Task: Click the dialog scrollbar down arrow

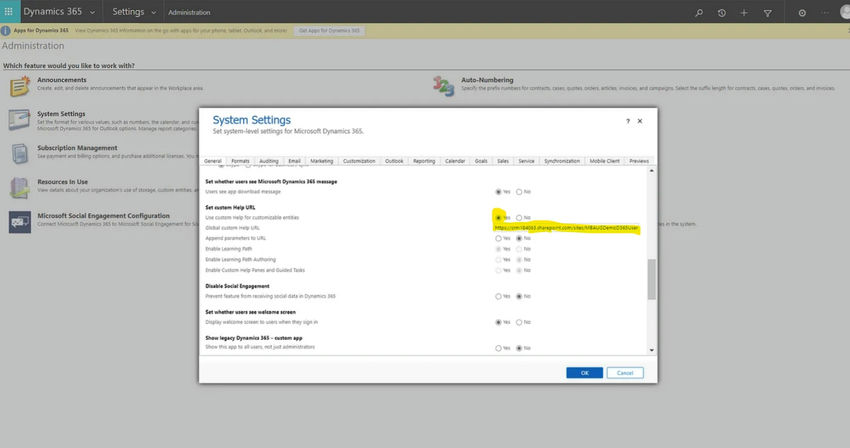Action: 652,350
